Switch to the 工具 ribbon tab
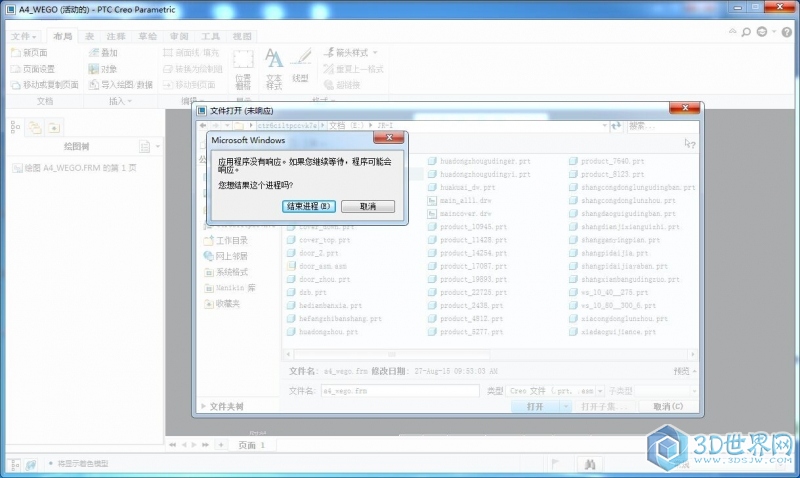This screenshot has width=800, height=478. tap(210, 36)
